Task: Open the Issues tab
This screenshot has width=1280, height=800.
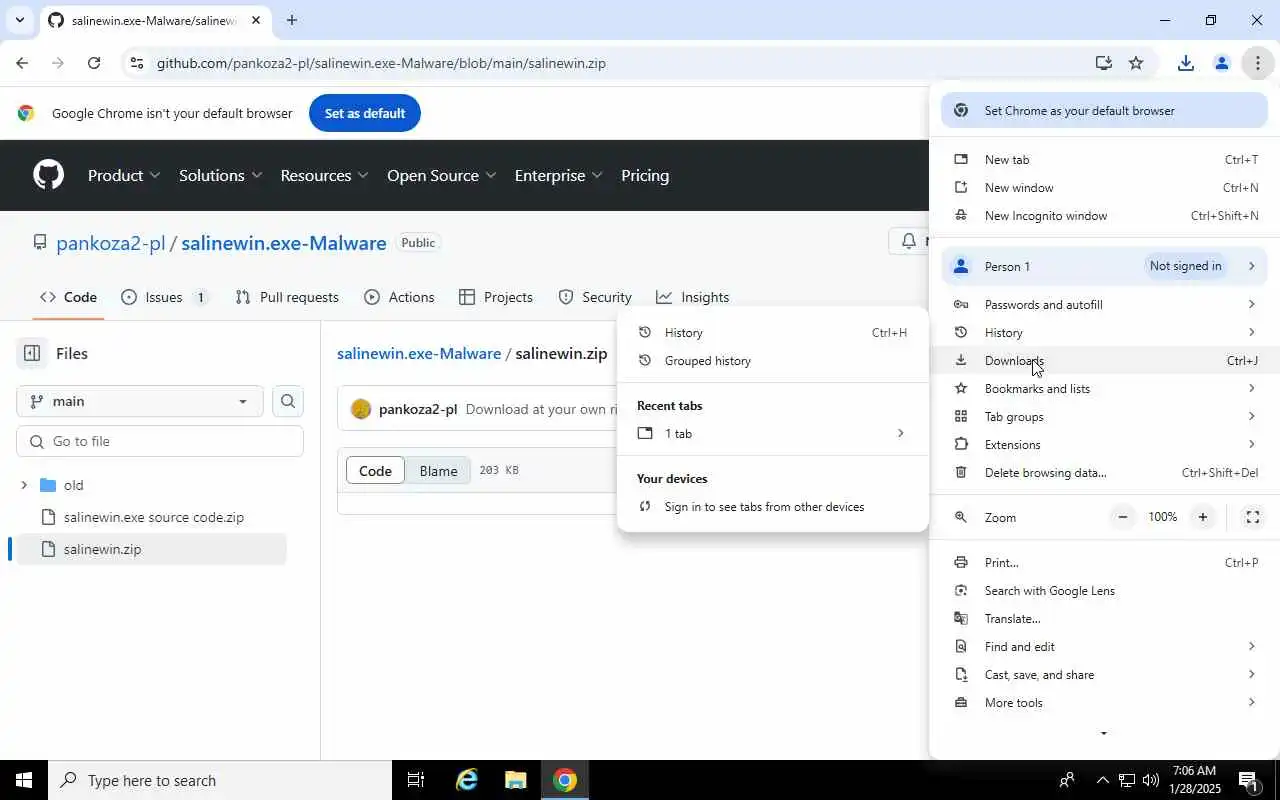Action: point(164,297)
